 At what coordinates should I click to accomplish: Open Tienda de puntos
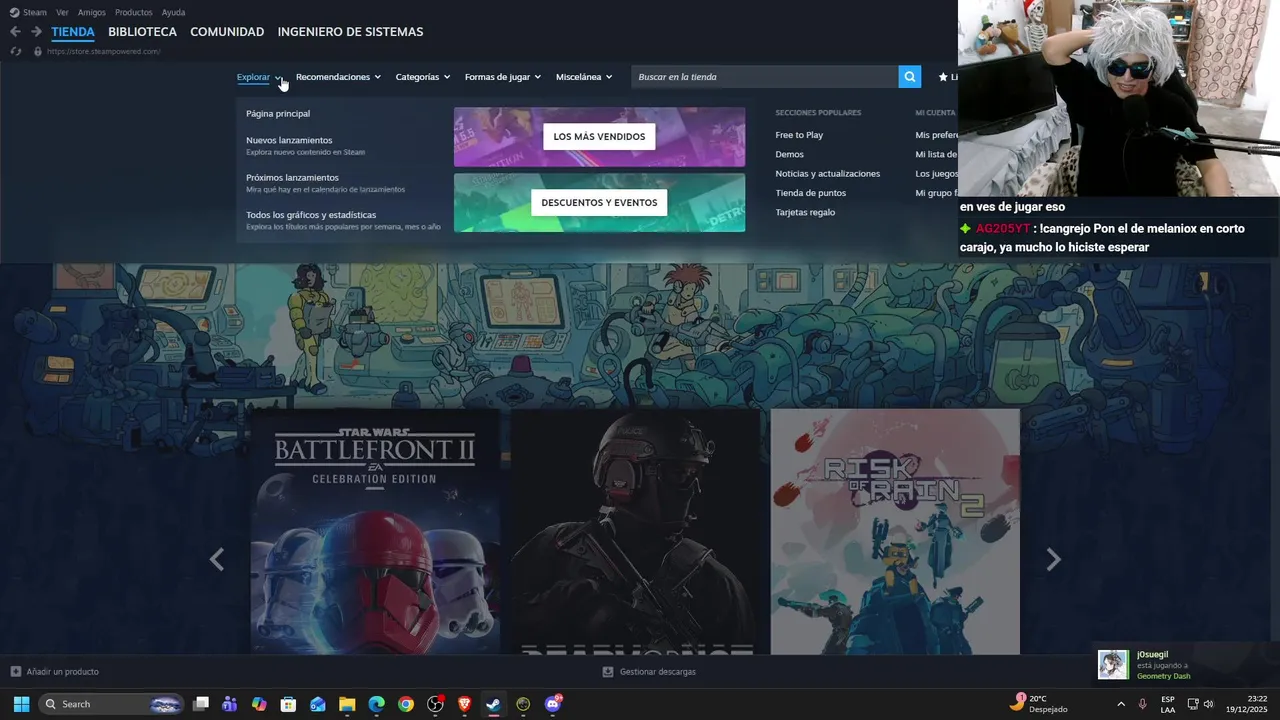(x=810, y=193)
